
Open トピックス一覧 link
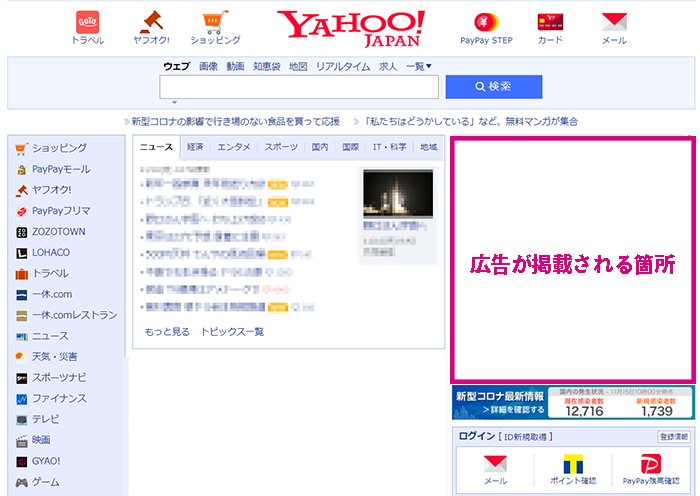(x=232, y=332)
